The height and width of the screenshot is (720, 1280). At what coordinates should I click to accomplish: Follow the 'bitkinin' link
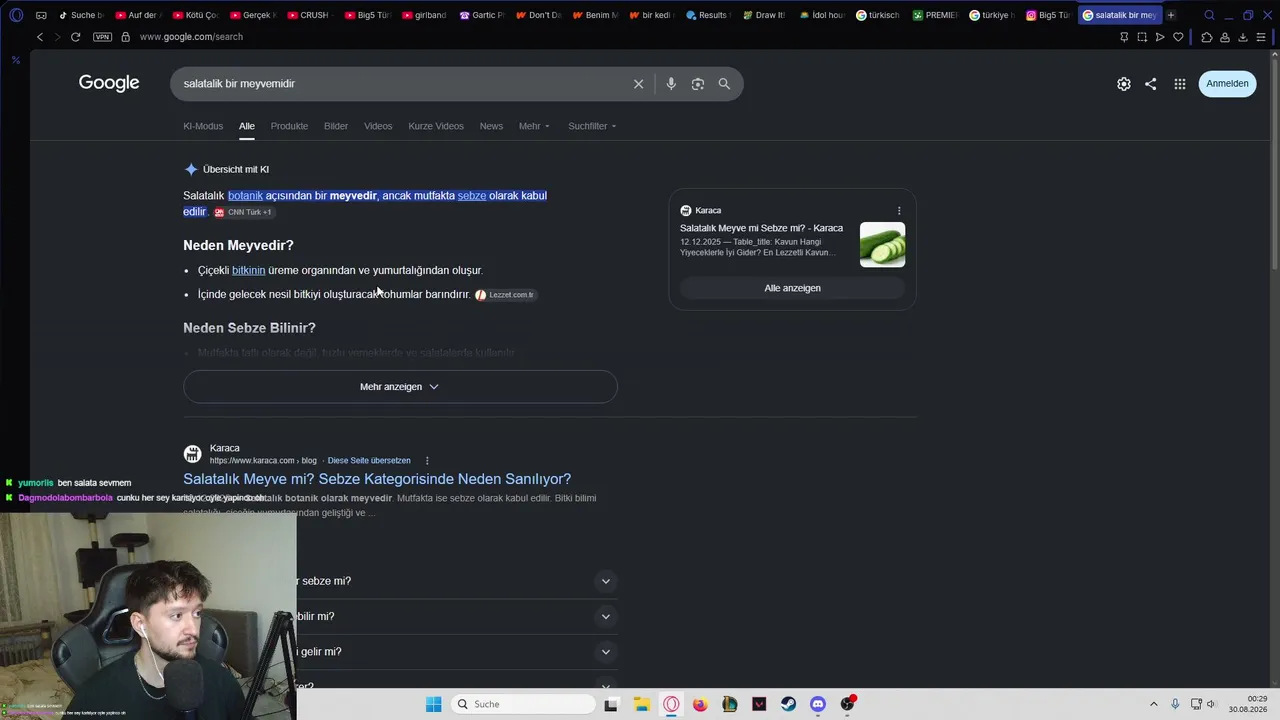pyautogui.click(x=249, y=271)
